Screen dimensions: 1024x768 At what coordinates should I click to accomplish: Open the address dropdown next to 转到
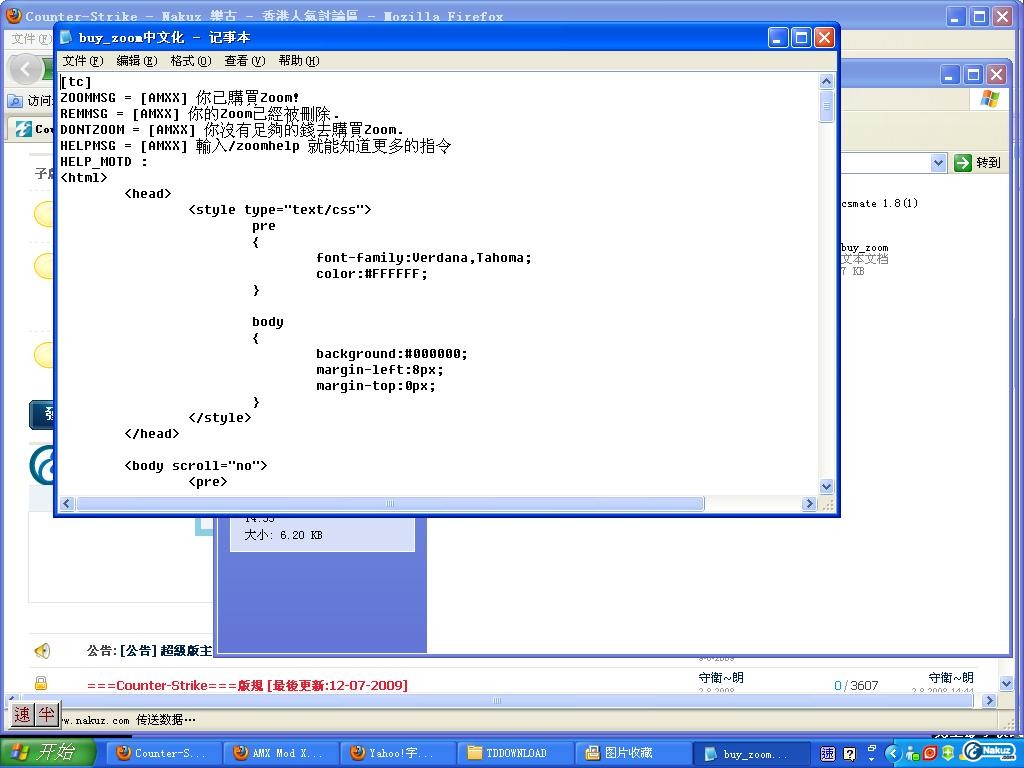tap(938, 163)
